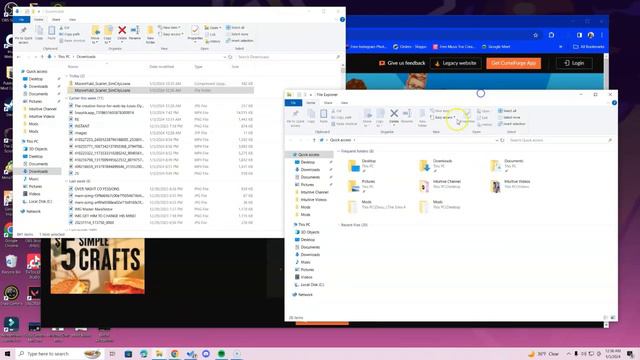
Task: Click the refresh icon beside Downloads address bar
Action: (x=230, y=57)
